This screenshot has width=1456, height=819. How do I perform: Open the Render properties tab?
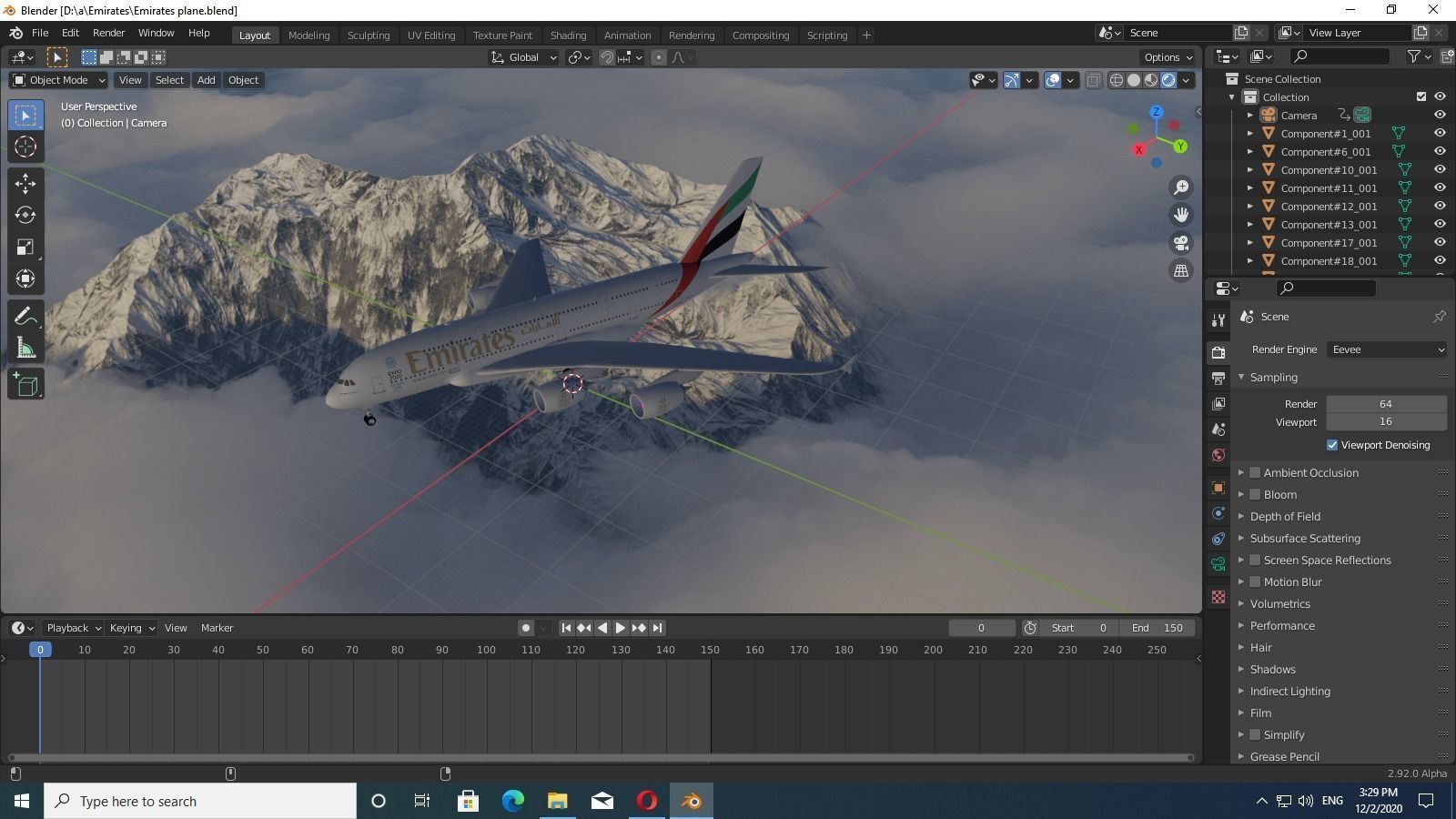(1218, 353)
